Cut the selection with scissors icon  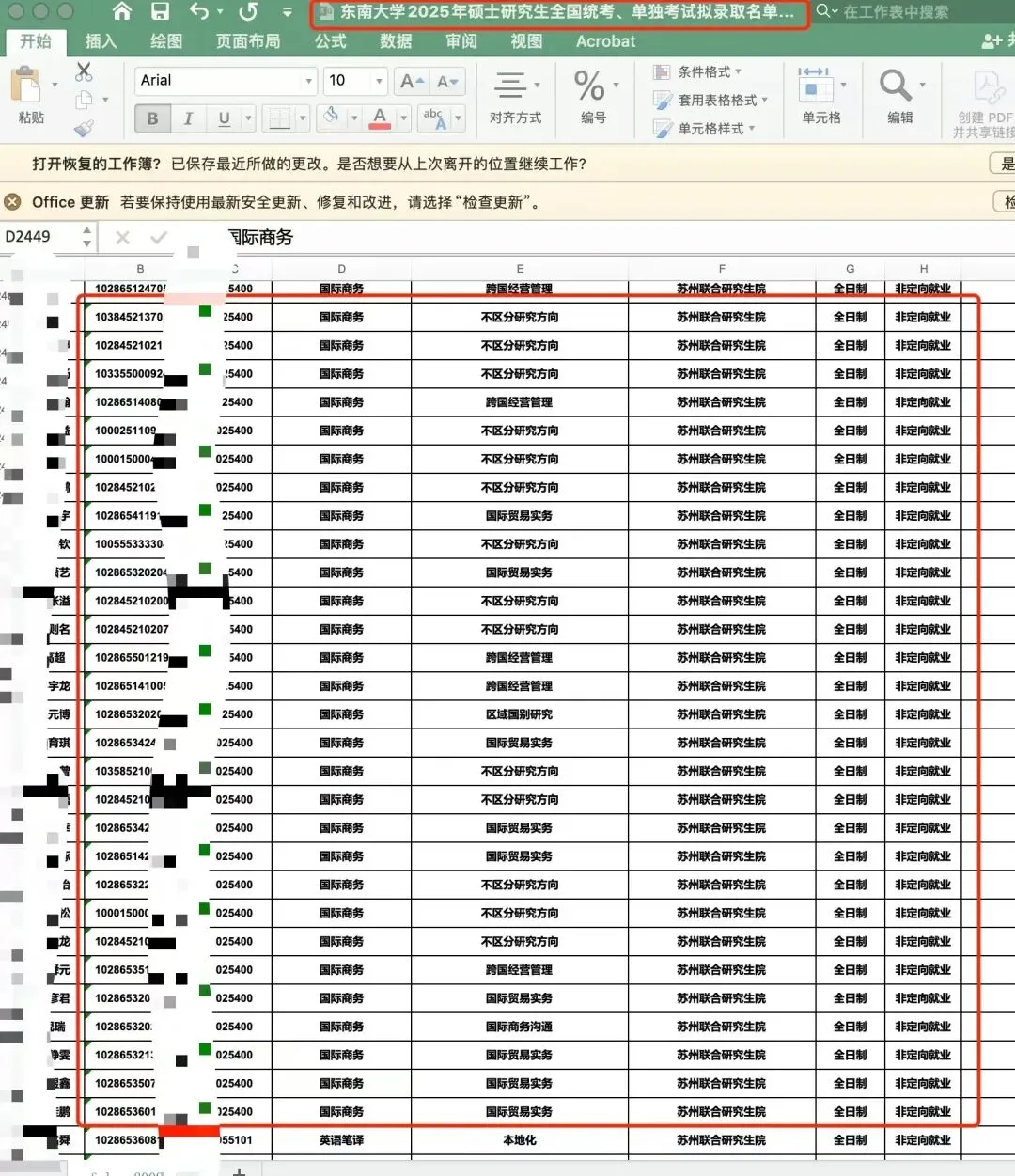tap(84, 71)
